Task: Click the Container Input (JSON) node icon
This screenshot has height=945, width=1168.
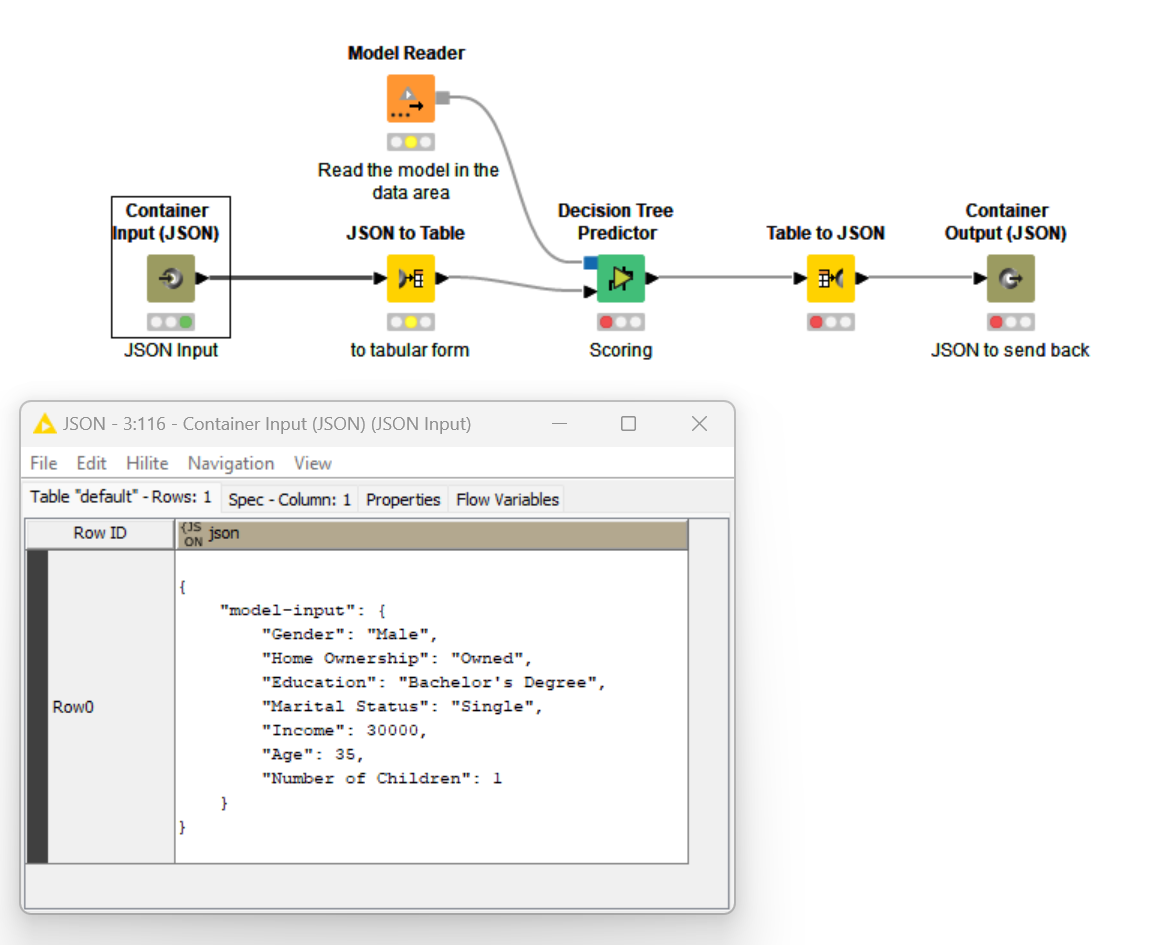Action: click(171, 279)
